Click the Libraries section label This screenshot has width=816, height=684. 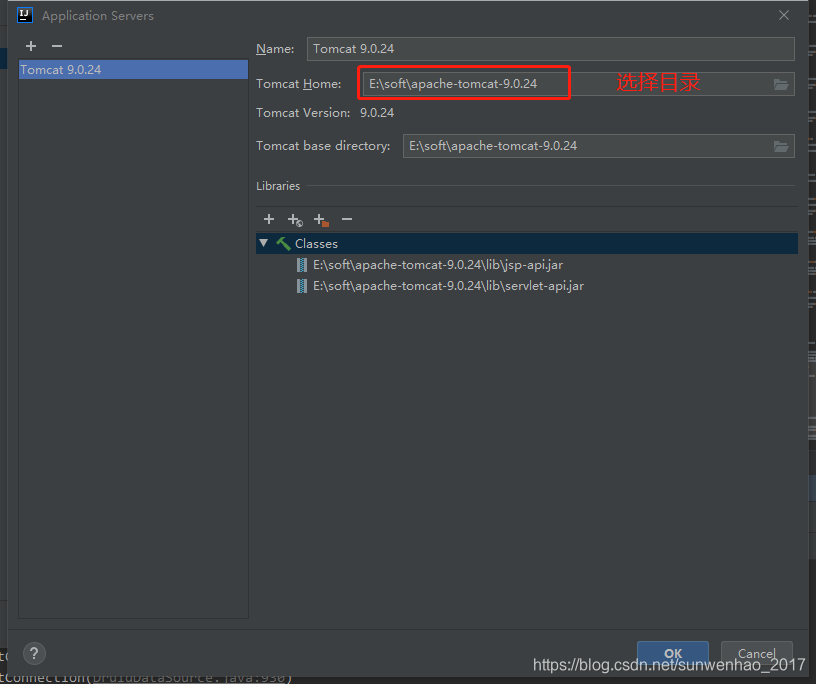278,186
